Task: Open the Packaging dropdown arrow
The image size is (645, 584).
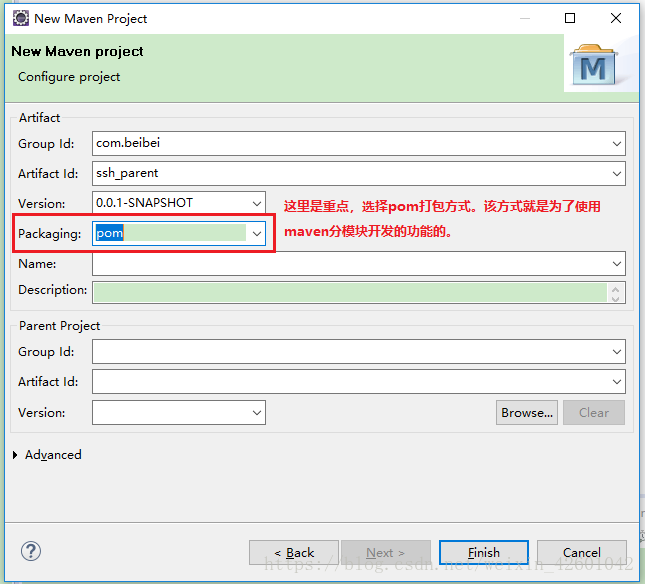Action: (257, 234)
